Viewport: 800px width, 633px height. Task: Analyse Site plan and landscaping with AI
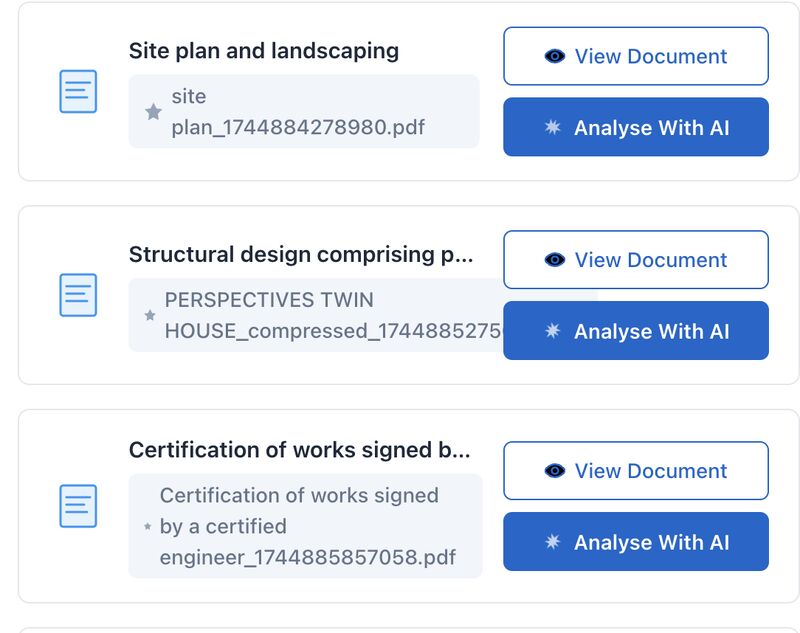[x=636, y=128]
